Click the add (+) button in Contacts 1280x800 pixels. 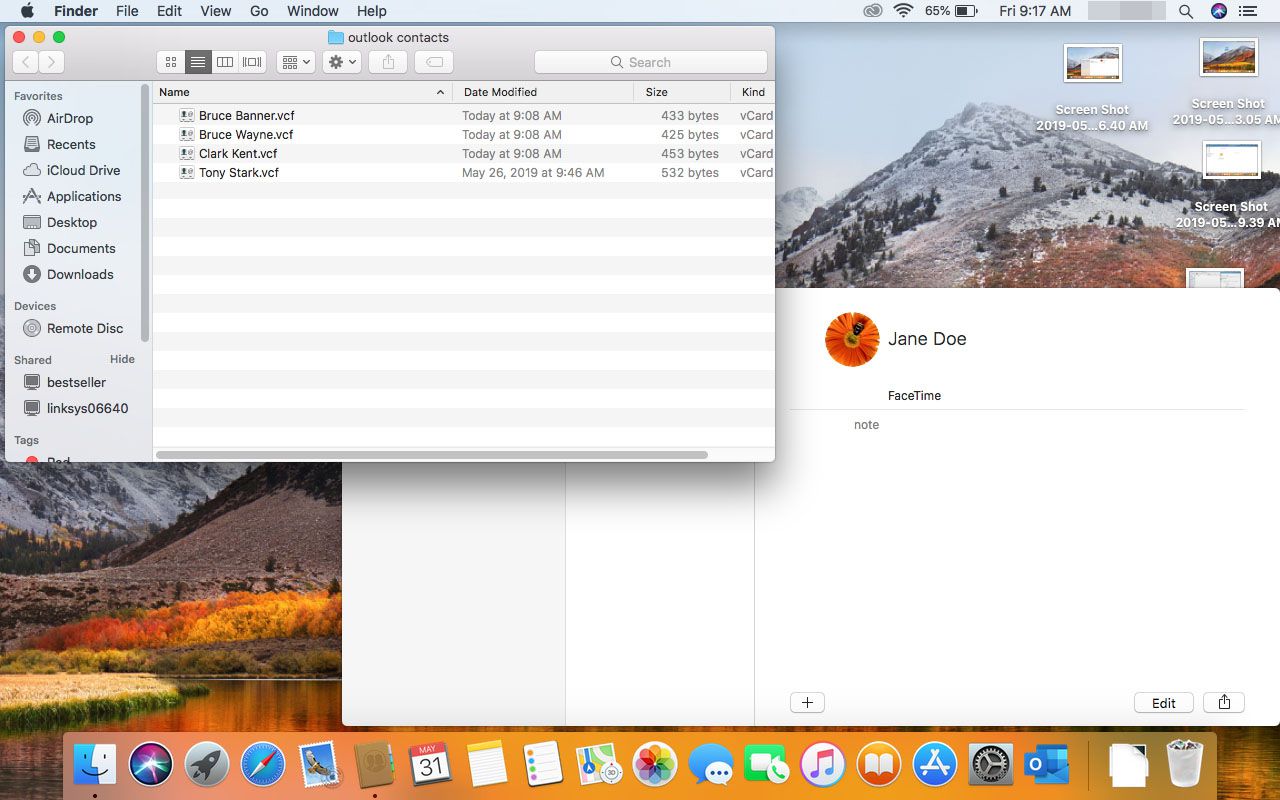(x=807, y=702)
